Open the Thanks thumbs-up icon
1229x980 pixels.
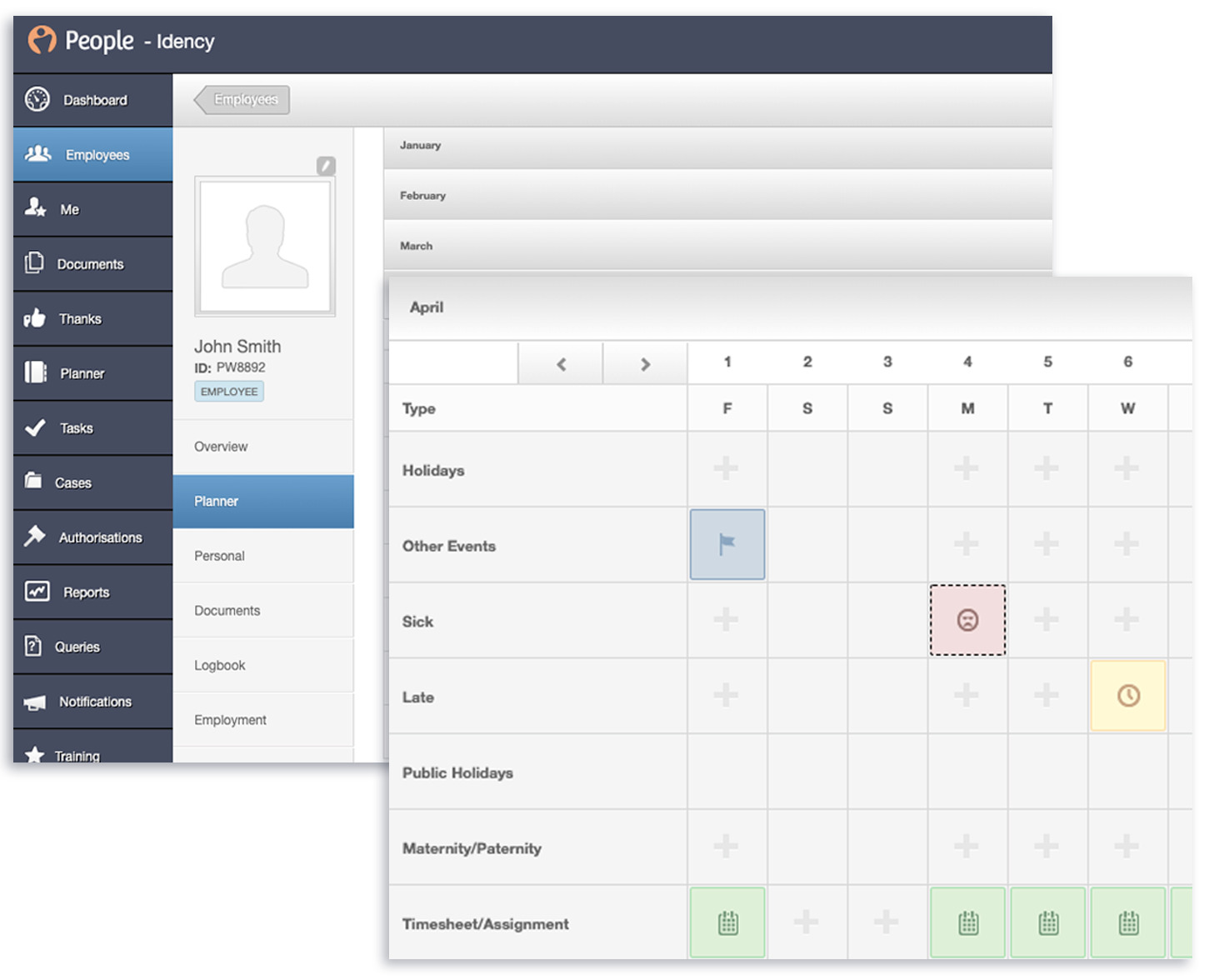coord(35,318)
